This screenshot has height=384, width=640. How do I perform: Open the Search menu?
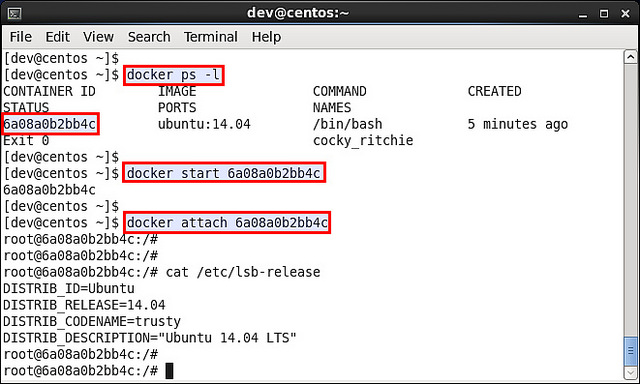pos(149,37)
